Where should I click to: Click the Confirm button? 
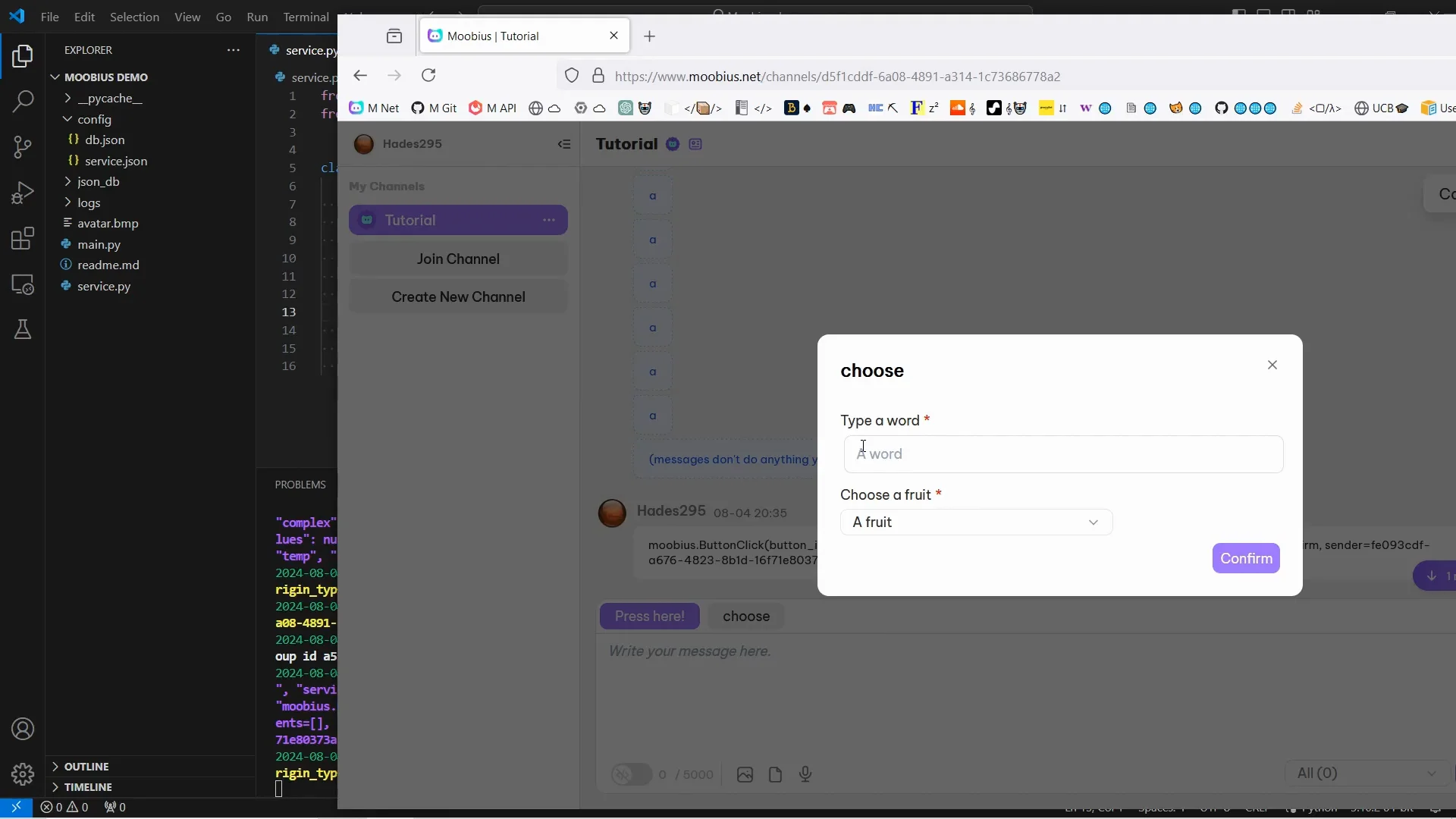(x=1246, y=558)
